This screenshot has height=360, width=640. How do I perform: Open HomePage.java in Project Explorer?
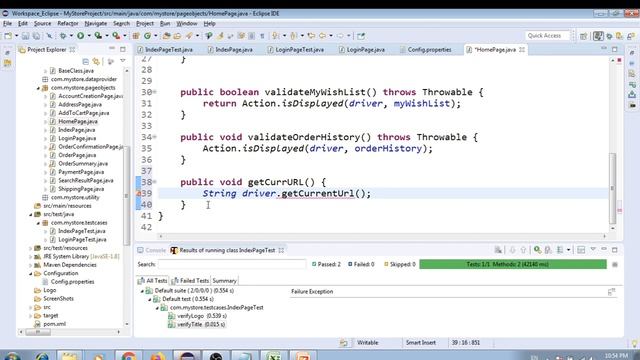click(x=78, y=122)
